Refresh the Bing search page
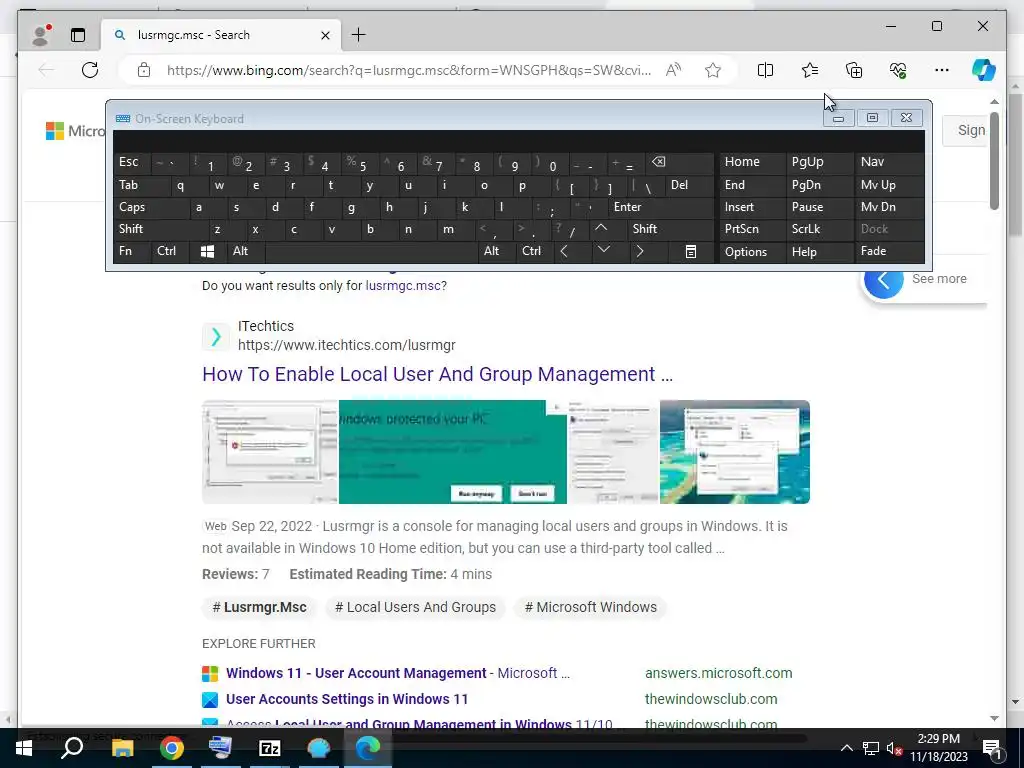The width and height of the screenshot is (1024, 768). [90, 70]
